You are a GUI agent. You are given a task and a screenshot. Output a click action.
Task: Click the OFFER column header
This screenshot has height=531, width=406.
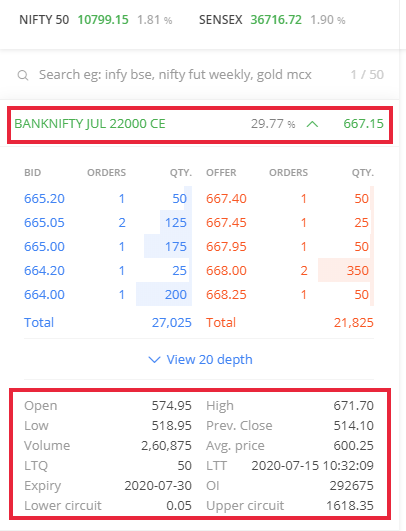(221, 173)
